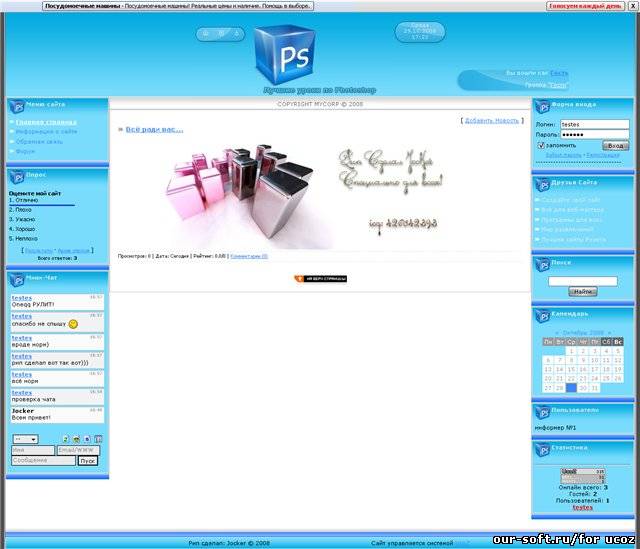
Task: Click the third mini-chat toolbar icon
Action: [87, 439]
